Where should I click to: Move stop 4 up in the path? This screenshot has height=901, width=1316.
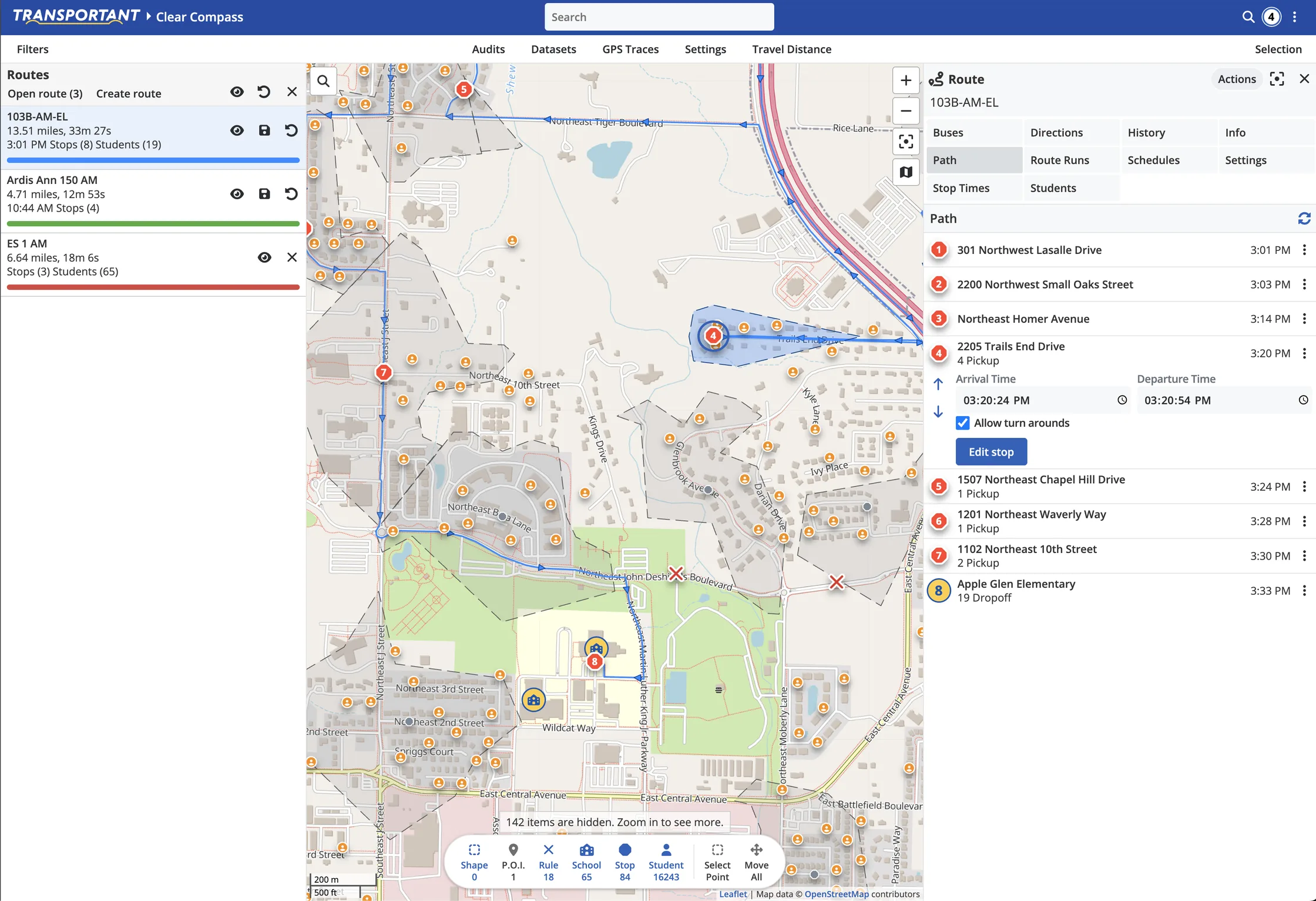(938, 384)
